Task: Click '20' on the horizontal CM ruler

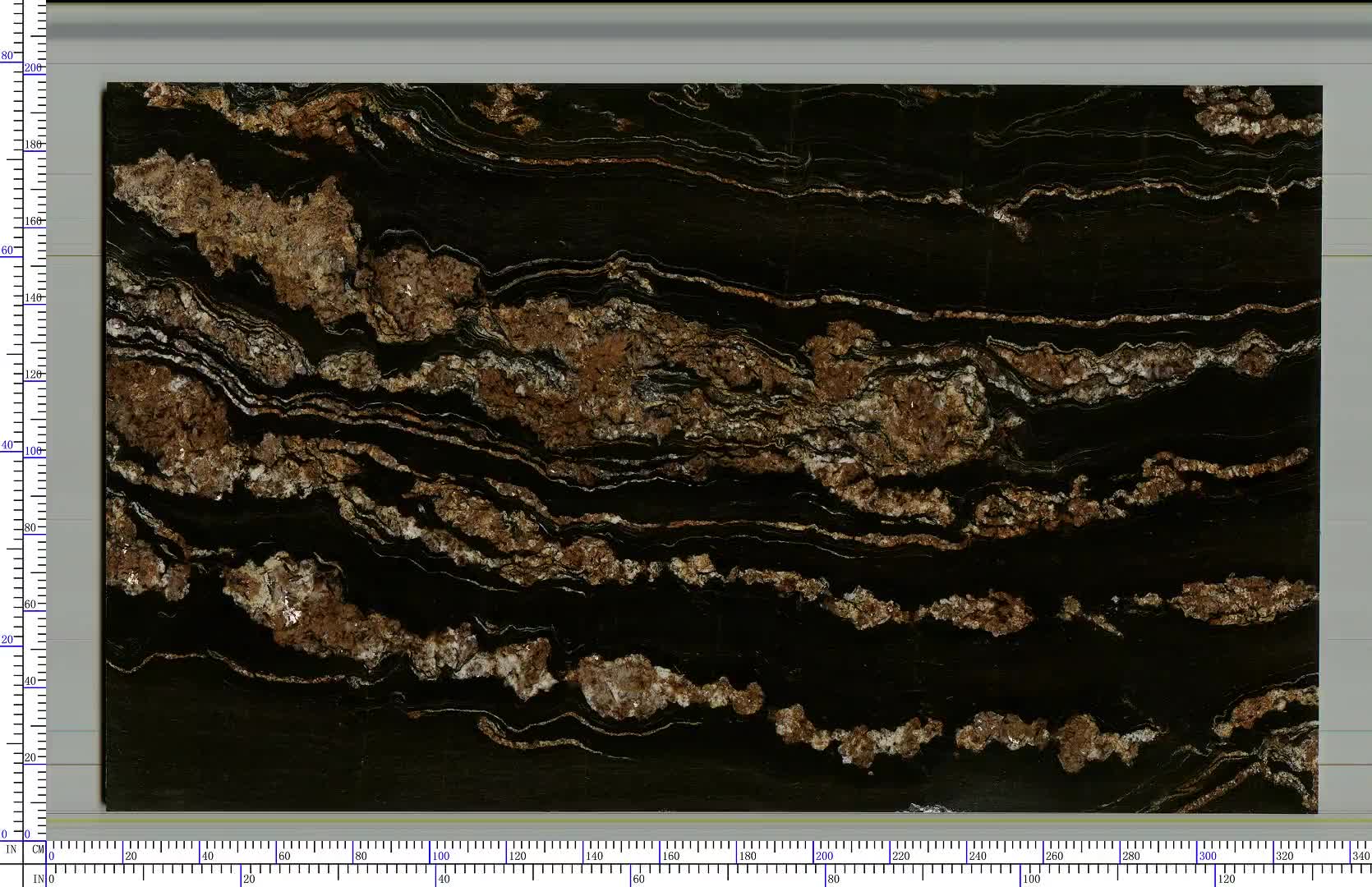Action: (131, 856)
